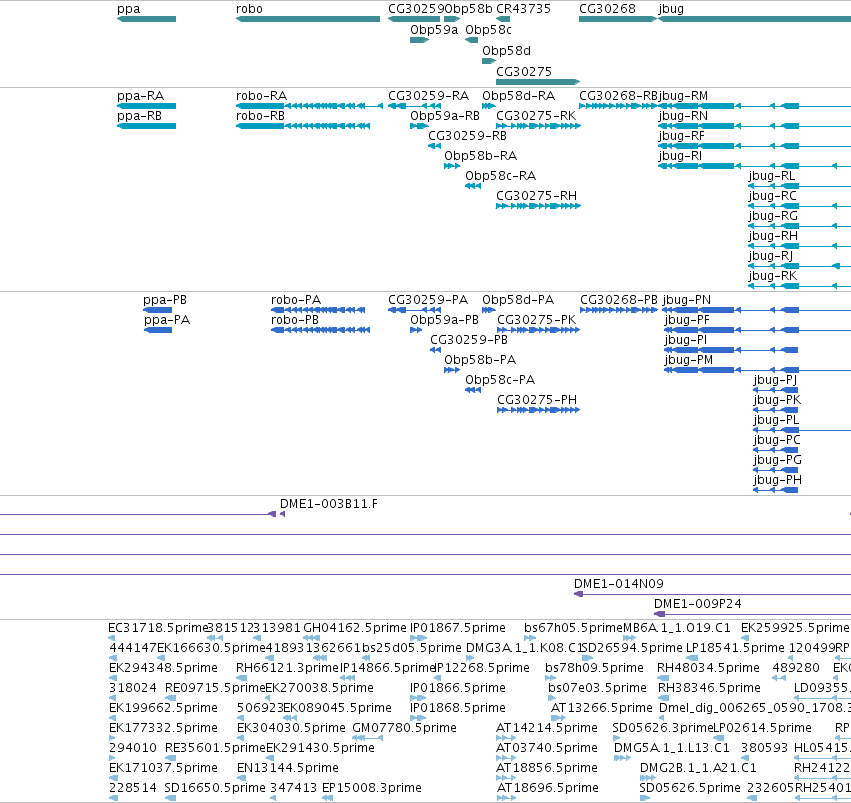The width and height of the screenshot is (851, 803).
Task: Select the RH38346.5prime EST label
Action: [709, 688]
